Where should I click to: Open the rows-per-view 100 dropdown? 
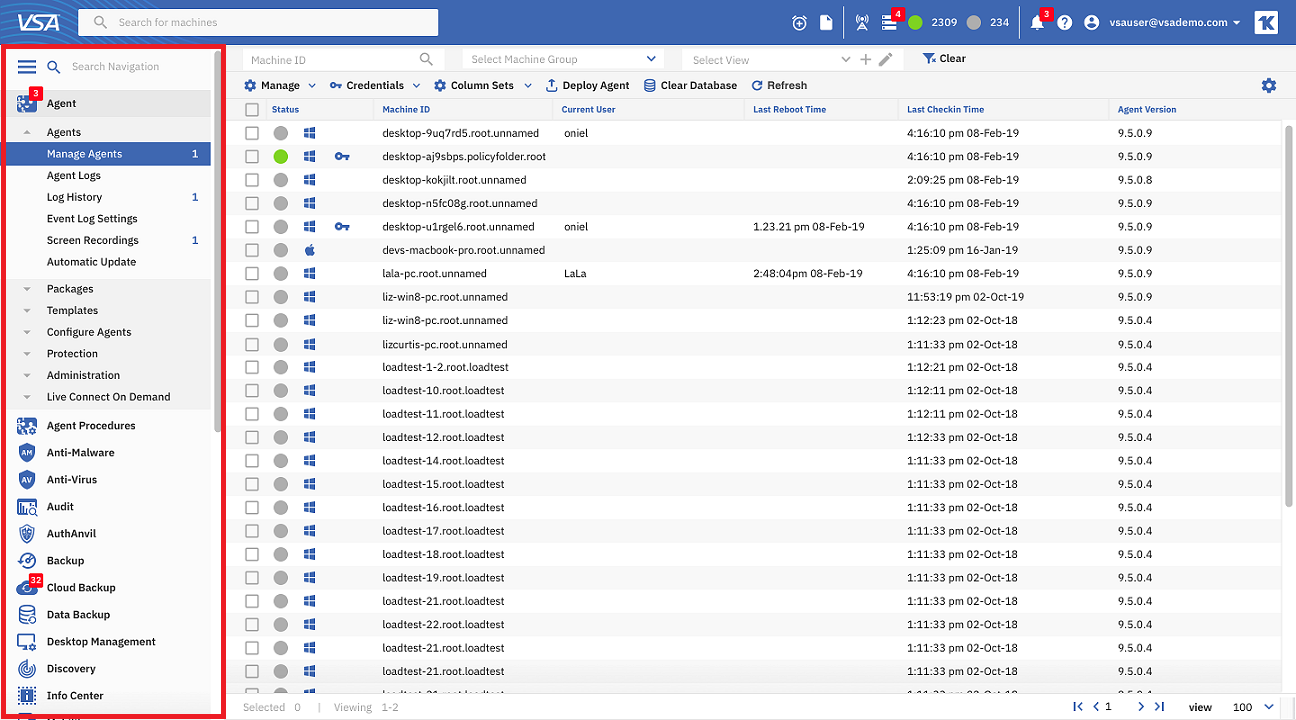click(1254, 707)
